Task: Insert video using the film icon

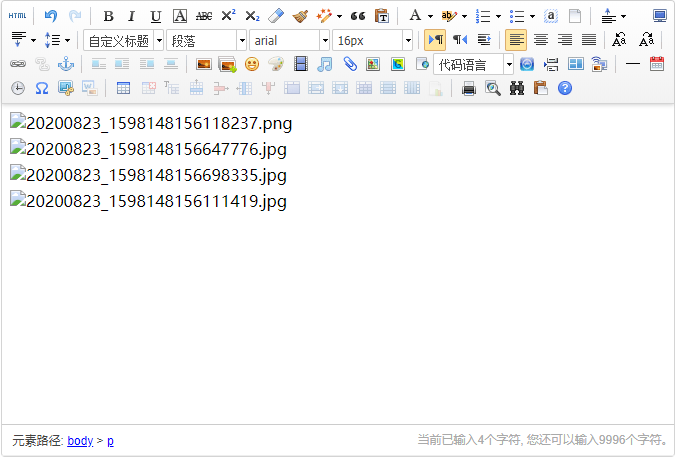Action: click(x=301, y=64)
